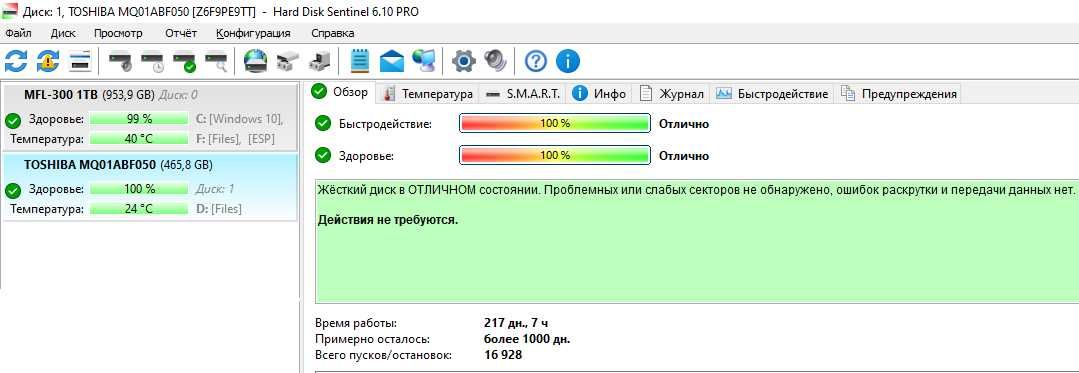1079x373 pixels.
Task: Click the gray drive with tower icon
Action: [319, 62]
